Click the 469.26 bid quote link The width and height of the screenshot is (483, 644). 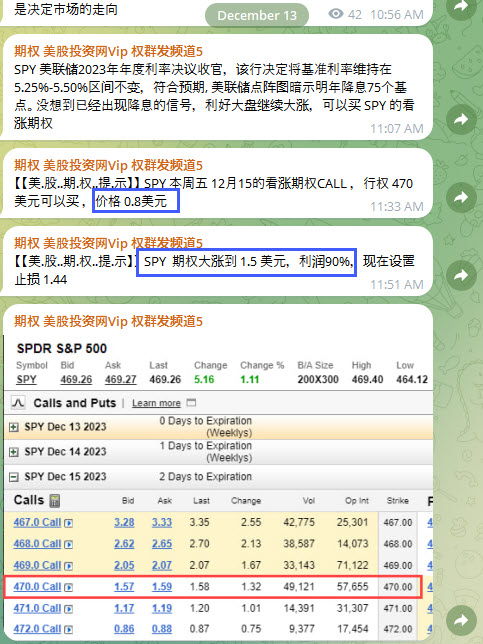coord(76,380)
